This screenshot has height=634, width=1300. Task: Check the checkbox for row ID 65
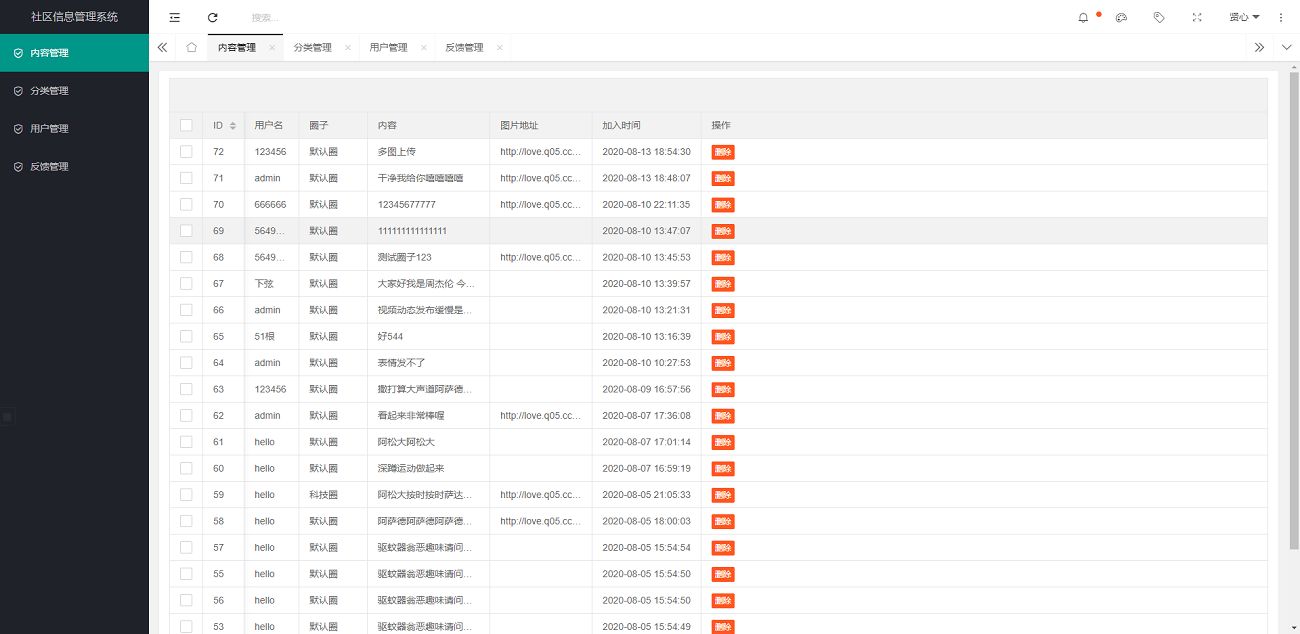[186, 336]
